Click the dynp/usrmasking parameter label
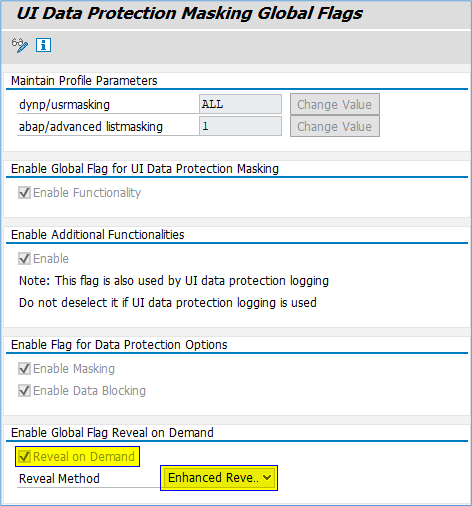472x506 pixels. [x=64, y=105]
